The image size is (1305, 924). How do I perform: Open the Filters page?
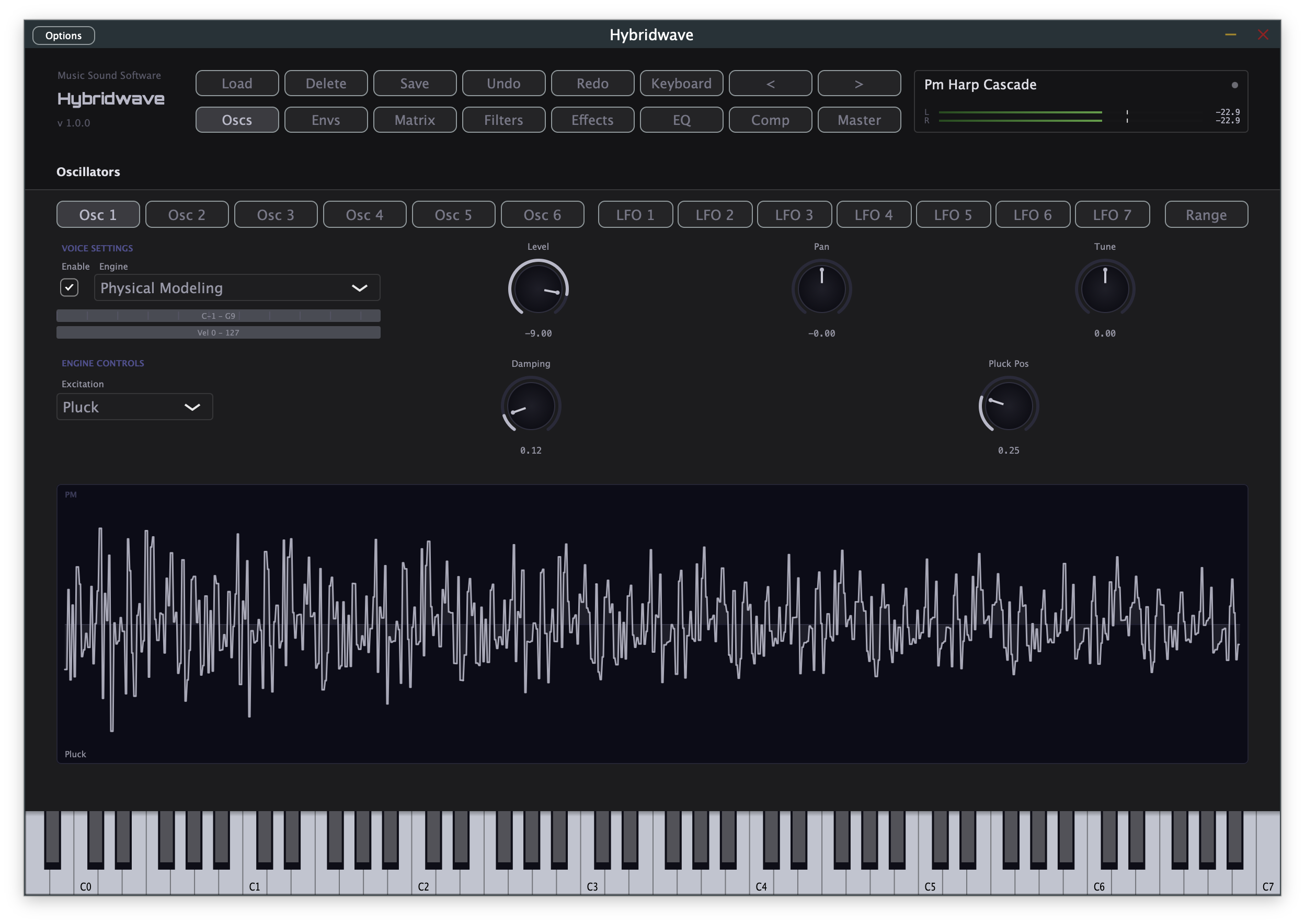(503, 120)
